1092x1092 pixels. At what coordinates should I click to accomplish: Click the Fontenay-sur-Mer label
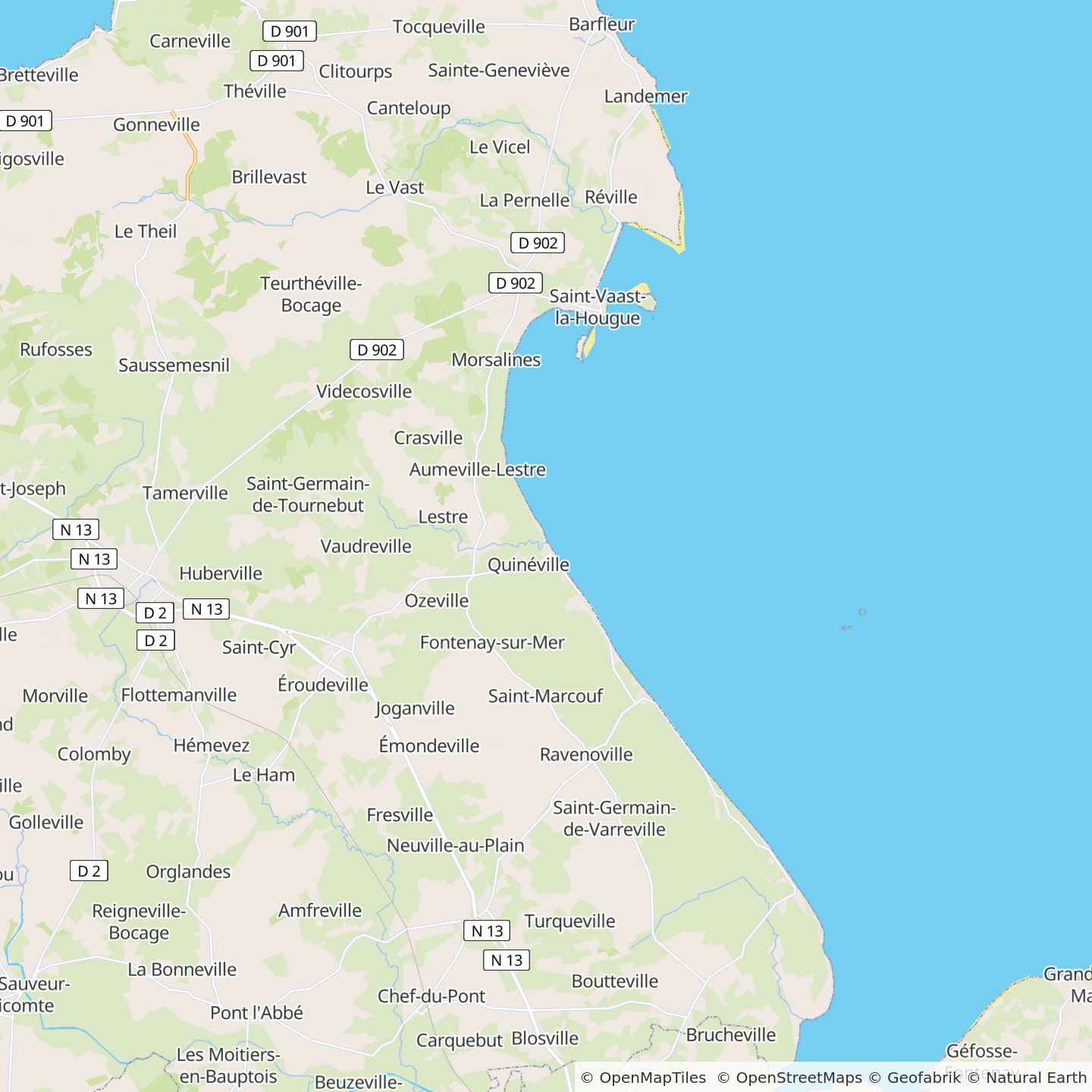[492, 643]
